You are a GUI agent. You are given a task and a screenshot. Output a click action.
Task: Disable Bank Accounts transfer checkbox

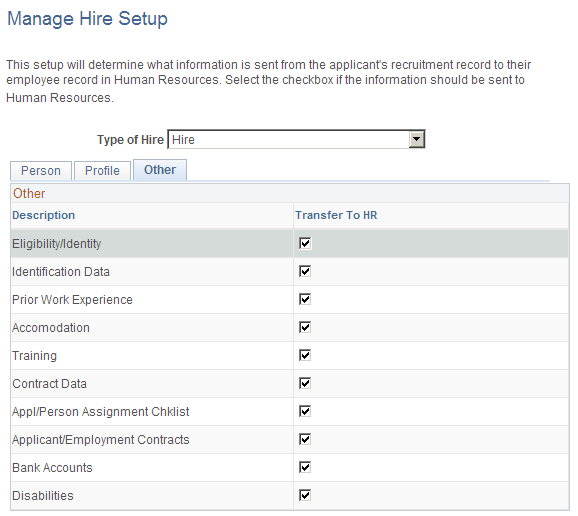point(305,467)
